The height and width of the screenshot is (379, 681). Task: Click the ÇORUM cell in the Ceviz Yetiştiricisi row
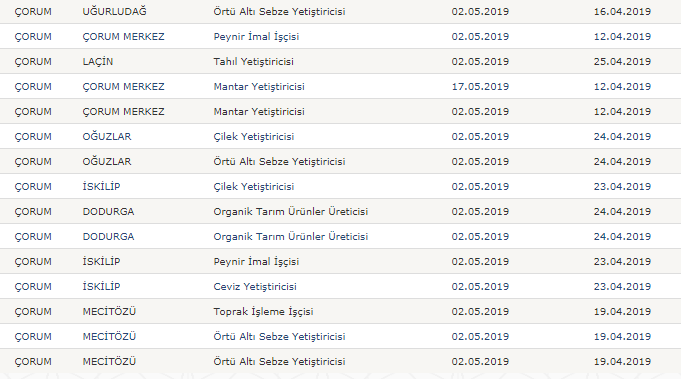[x=33, y=287]
